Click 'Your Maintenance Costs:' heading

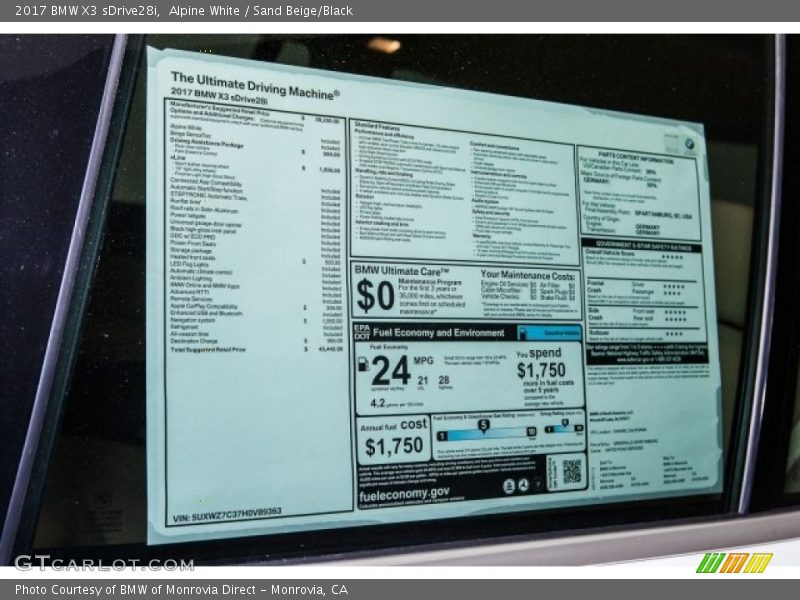[x=528, y=275]
